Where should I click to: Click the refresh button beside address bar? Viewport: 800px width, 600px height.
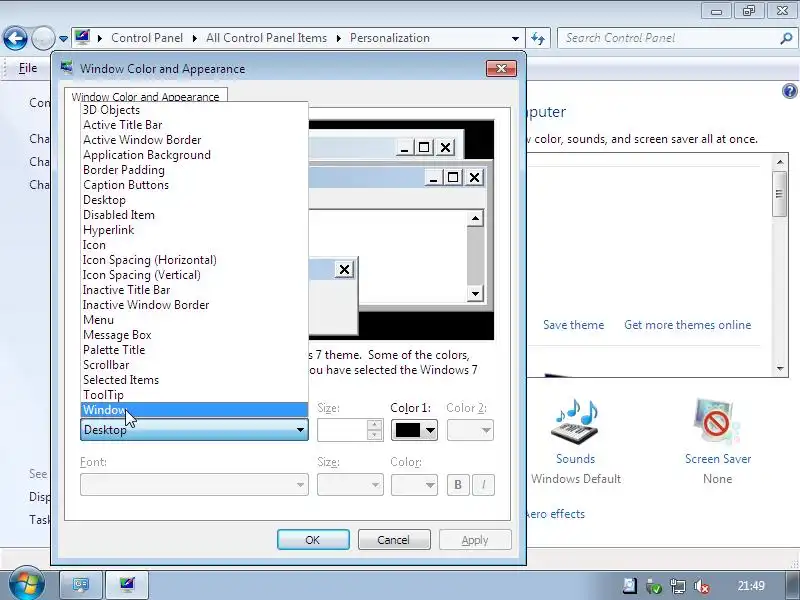538,38
